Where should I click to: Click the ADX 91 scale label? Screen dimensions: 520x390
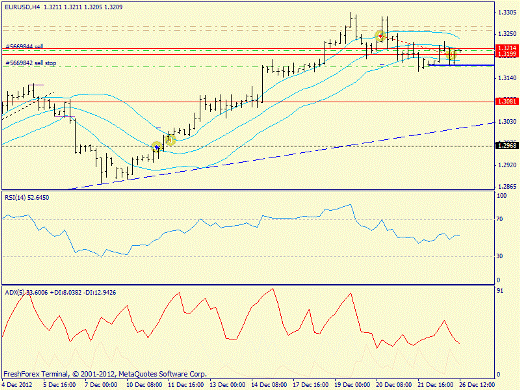coord(500,291)
